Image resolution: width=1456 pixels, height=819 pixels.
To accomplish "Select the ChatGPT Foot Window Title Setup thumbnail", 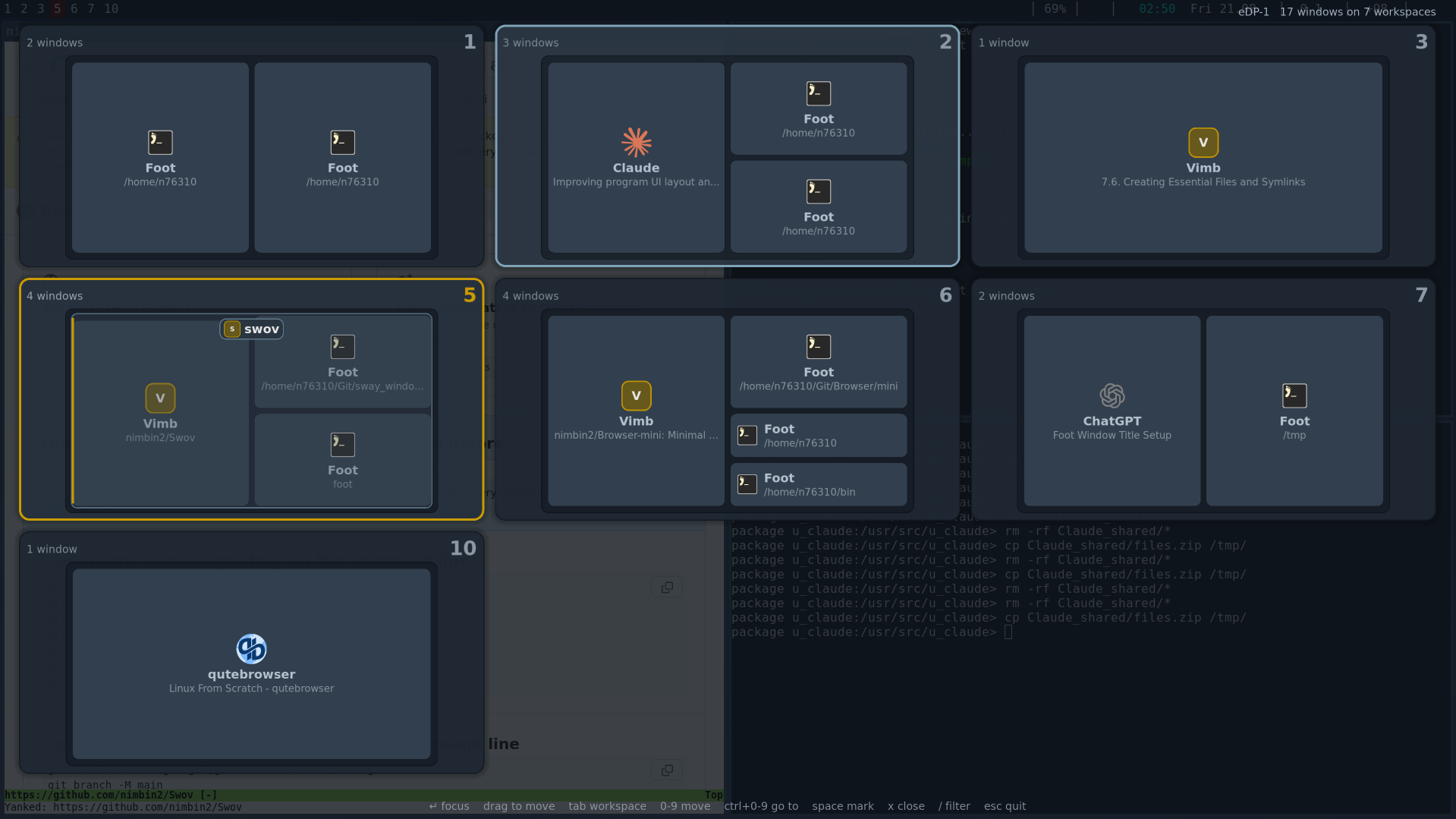I will [x=1112, y=411].
